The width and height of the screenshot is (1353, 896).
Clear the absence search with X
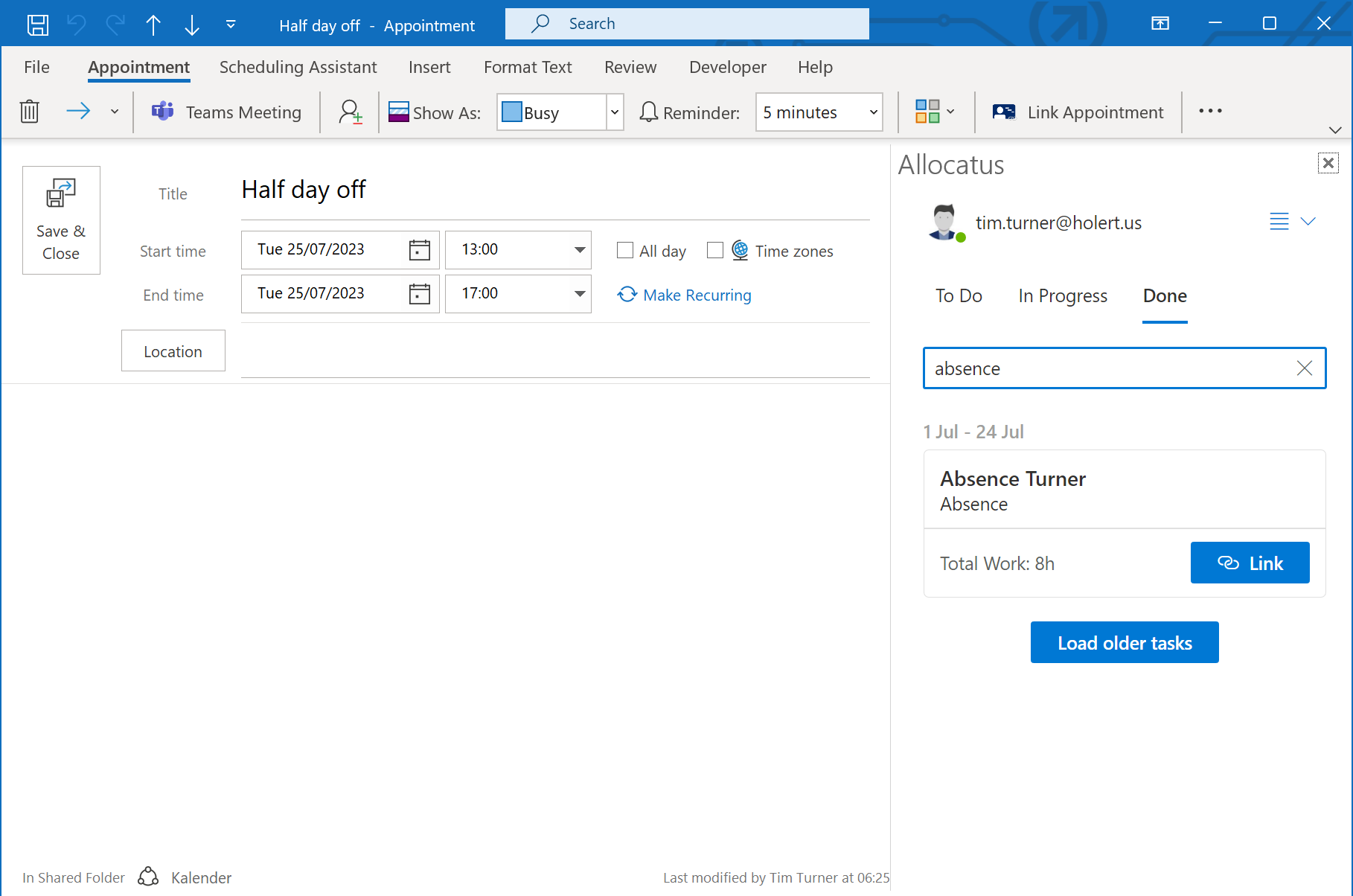1305,368
